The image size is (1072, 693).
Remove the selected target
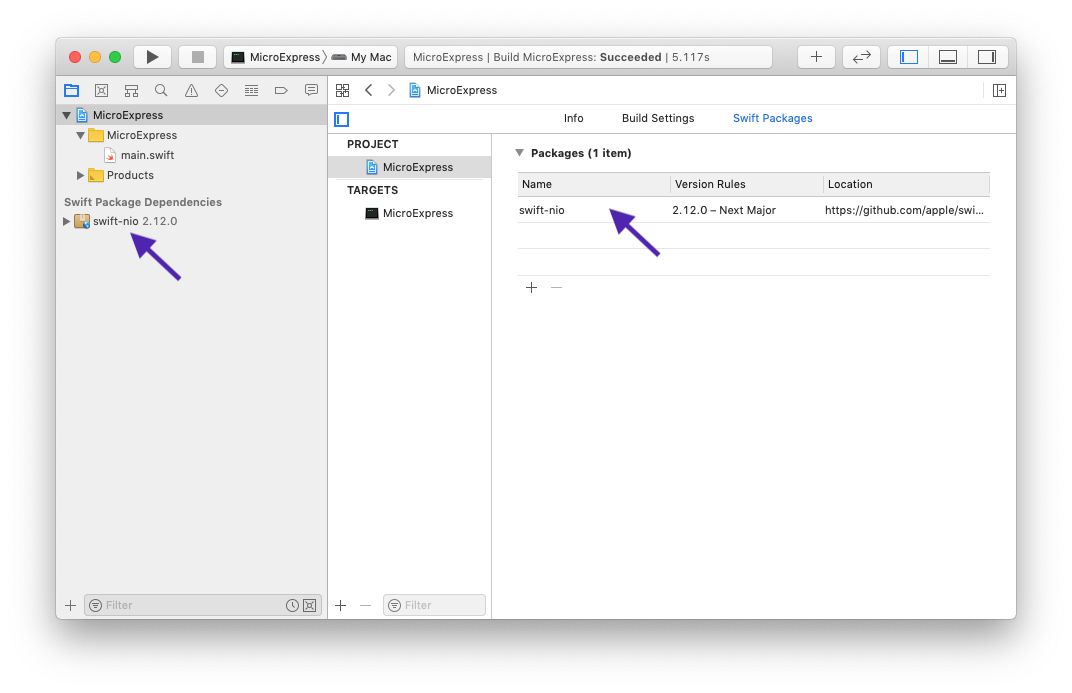point(366,606)
